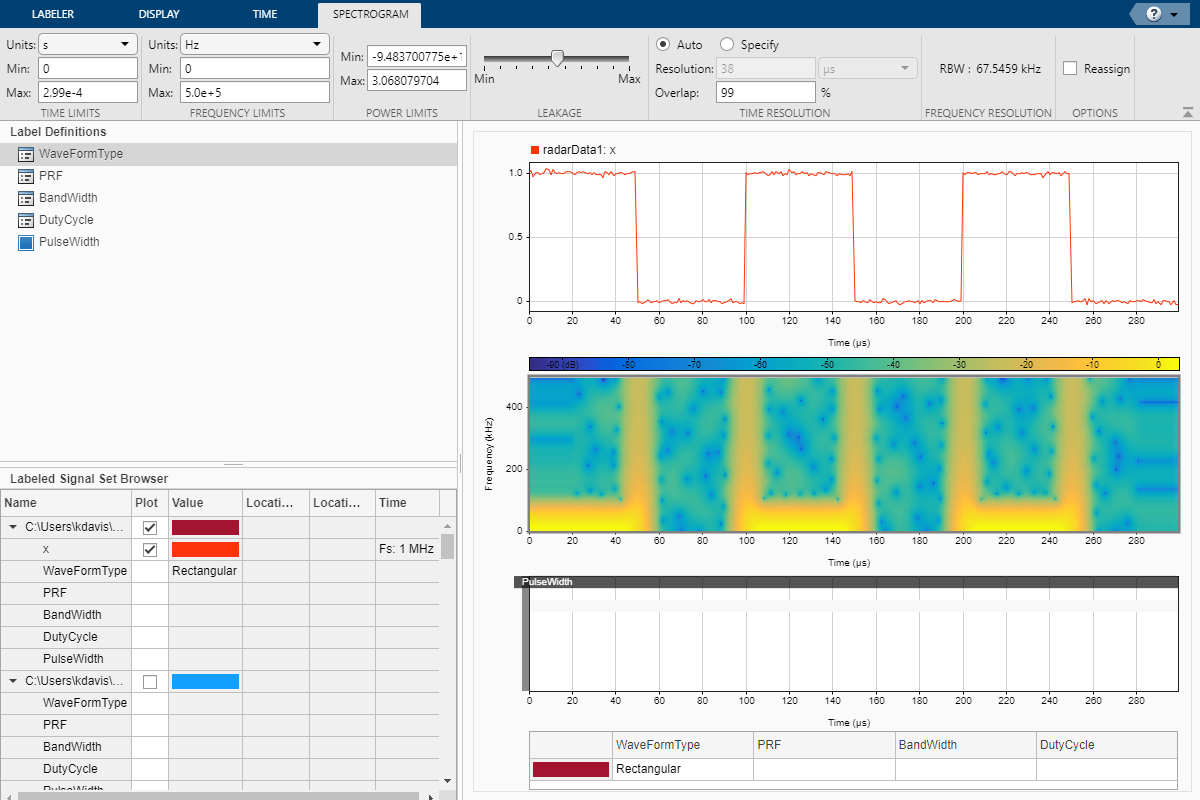This screenshot has width=1200, height=800.
Task: Select WaveFormType icon in Label Definitions
Action: (27, 154)
